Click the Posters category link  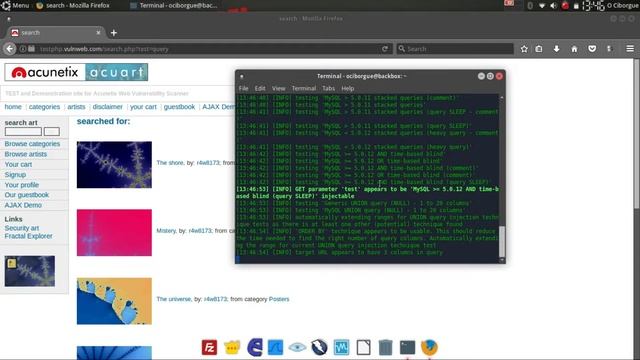[x=279, y=299]
